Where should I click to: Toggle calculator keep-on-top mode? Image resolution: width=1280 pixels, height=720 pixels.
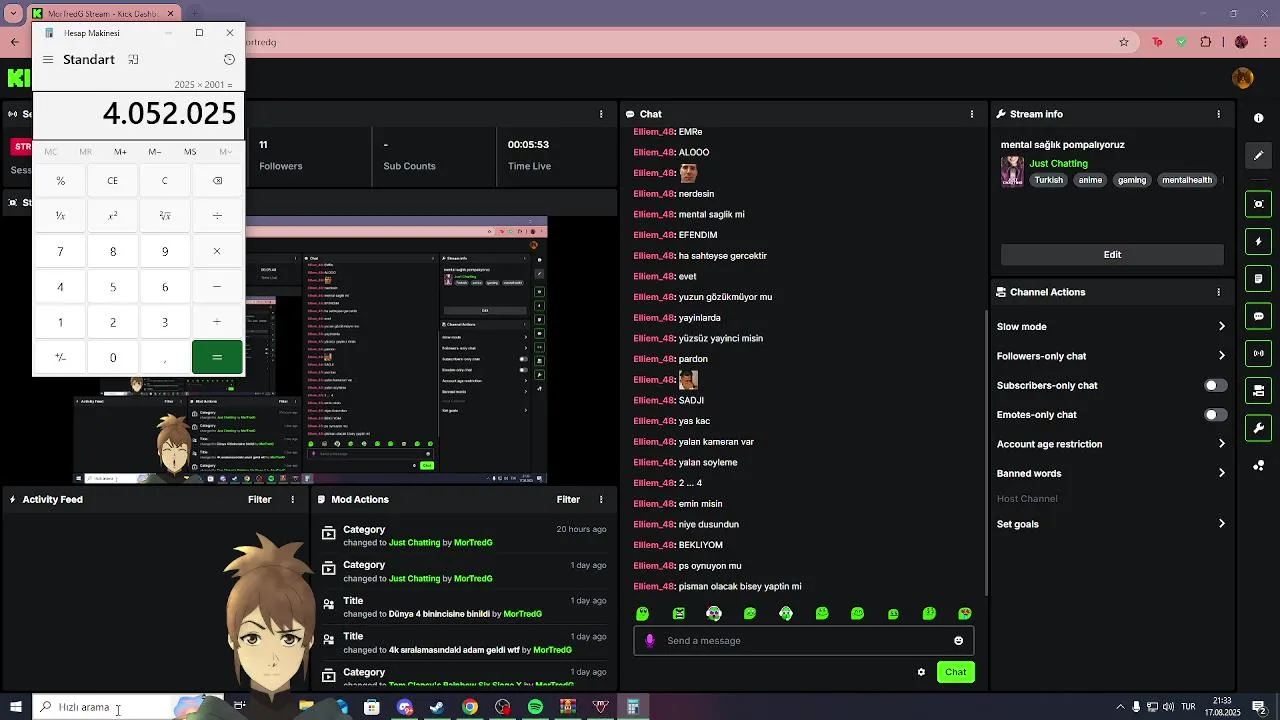click(133, 60)
